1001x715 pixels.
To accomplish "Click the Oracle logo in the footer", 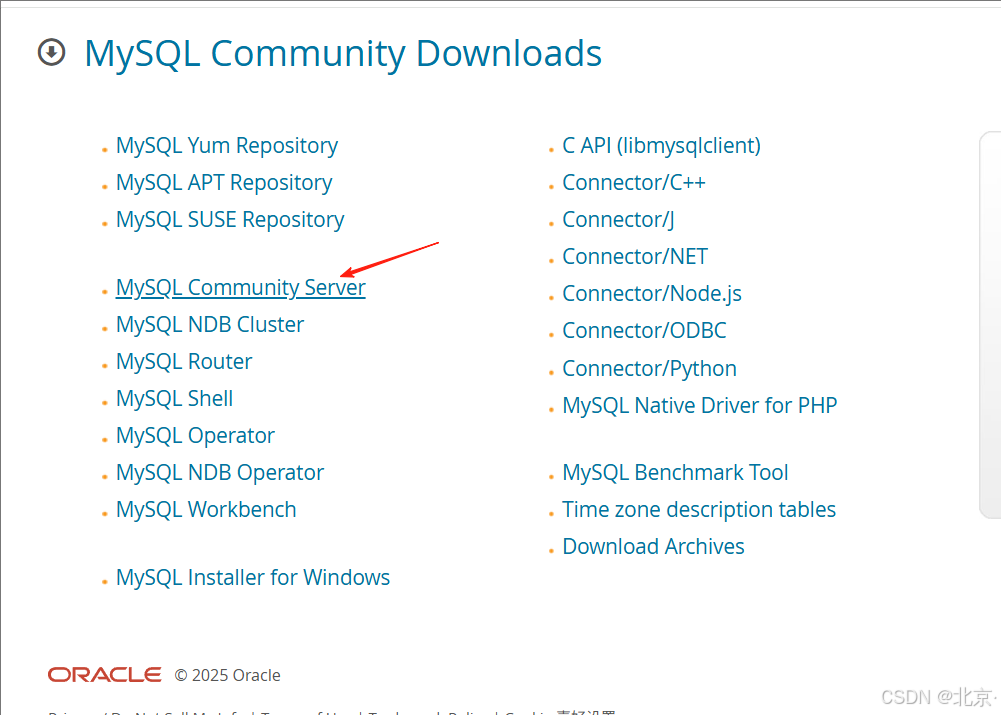I will 105,675.
